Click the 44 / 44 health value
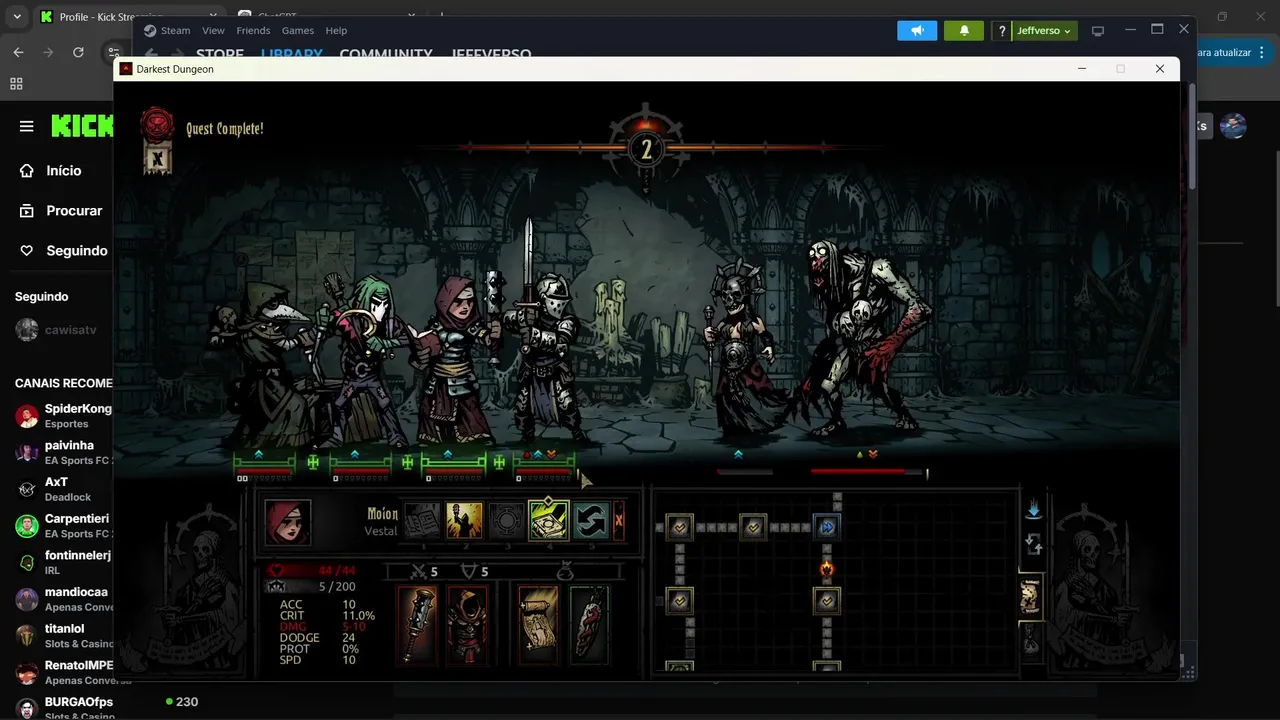 pos(337,571)
